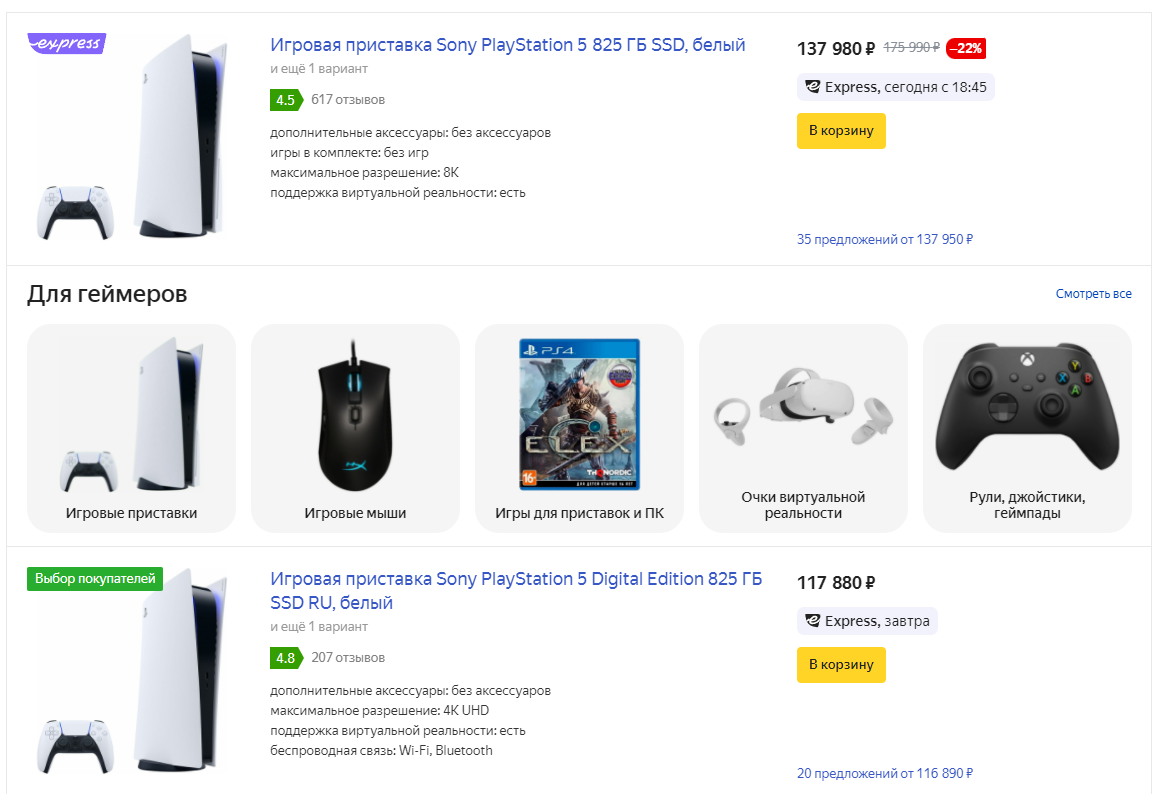Screen dimensions: 1164x794
Task: Click 'Смотреть все' in Для геймеров
Action: point(1093,294)
